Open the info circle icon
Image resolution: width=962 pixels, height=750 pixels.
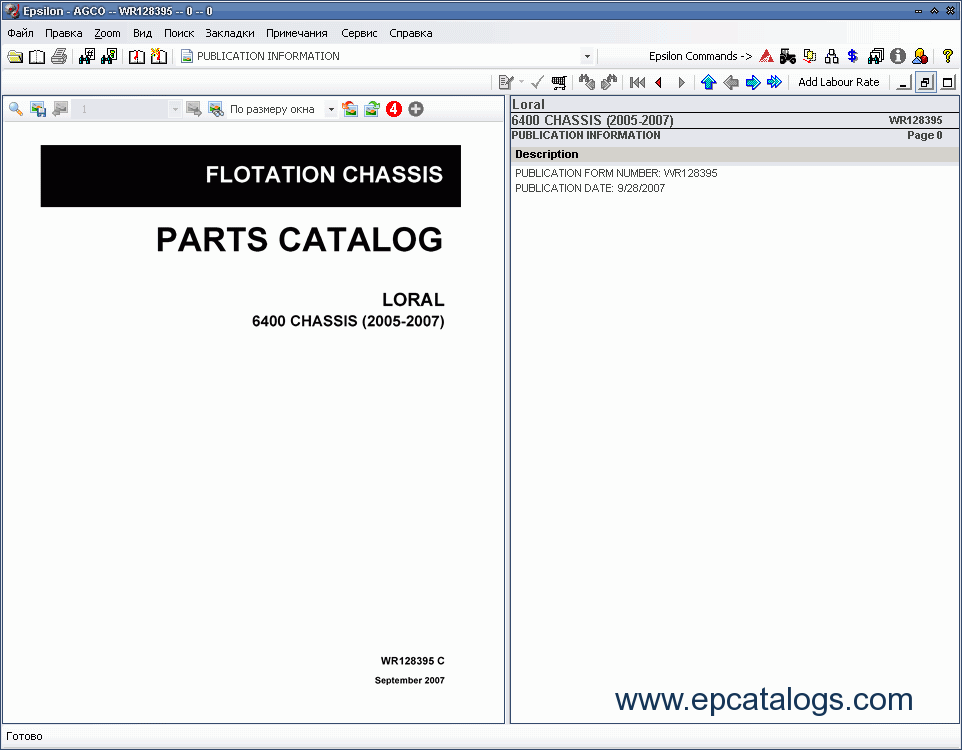[x=898, y=56]
